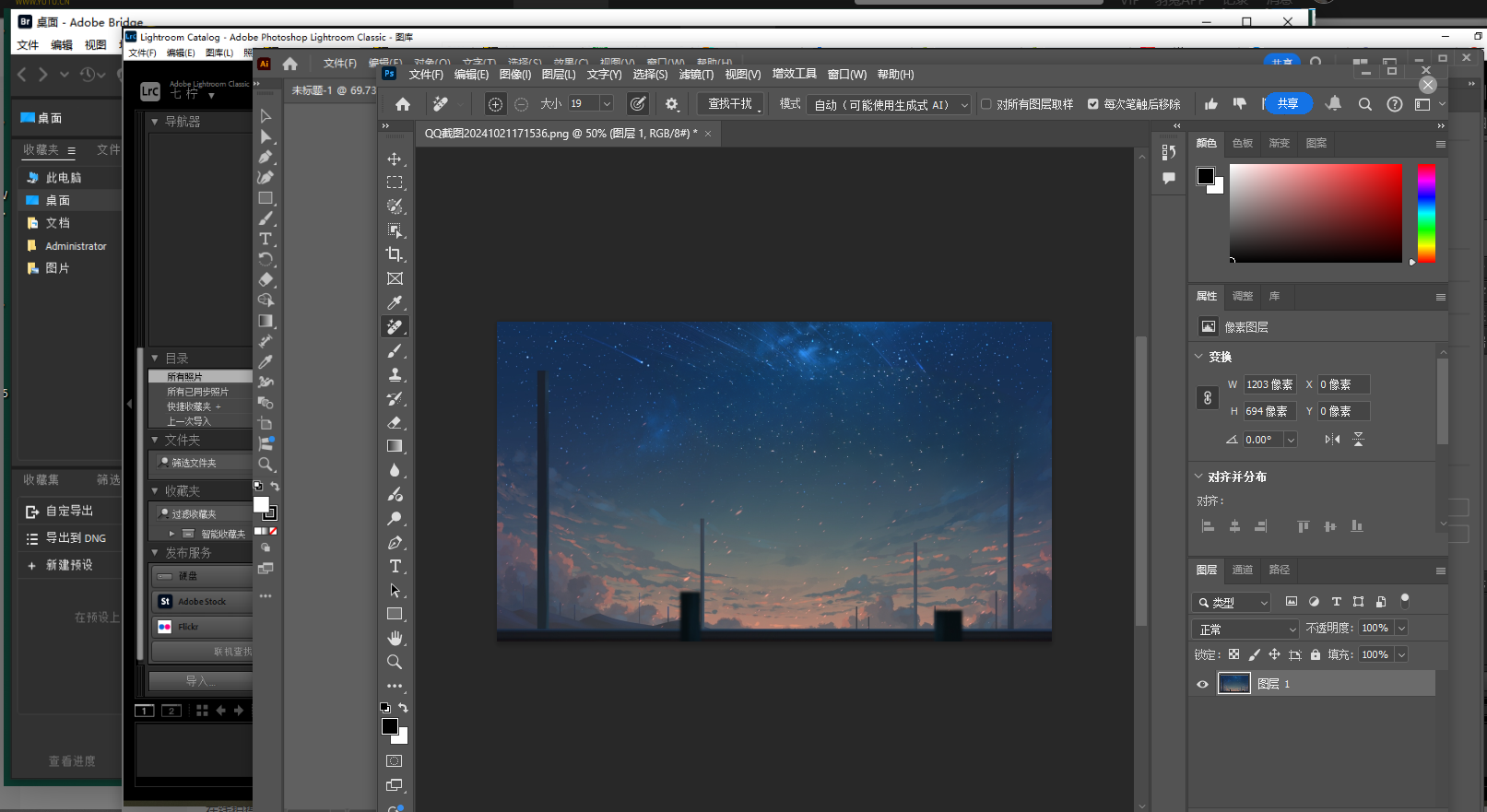The width and height of the screenshot is (1487, 812).
Task: Close the QQ截图20241021171536.png document tab
Action: (708, 134)
